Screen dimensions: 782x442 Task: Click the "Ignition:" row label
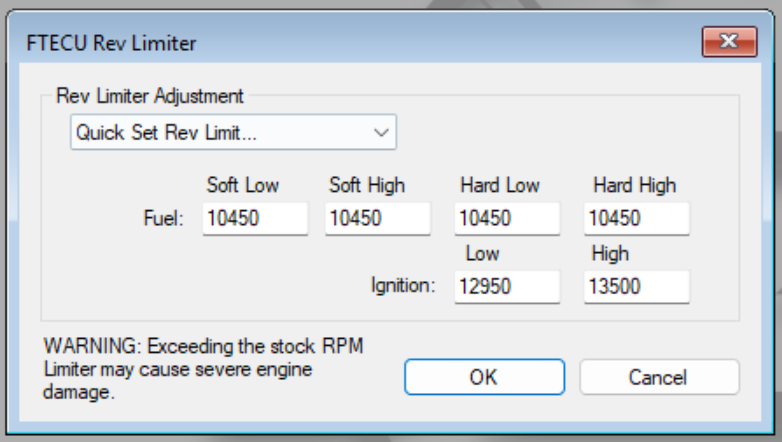coord(403,286)
